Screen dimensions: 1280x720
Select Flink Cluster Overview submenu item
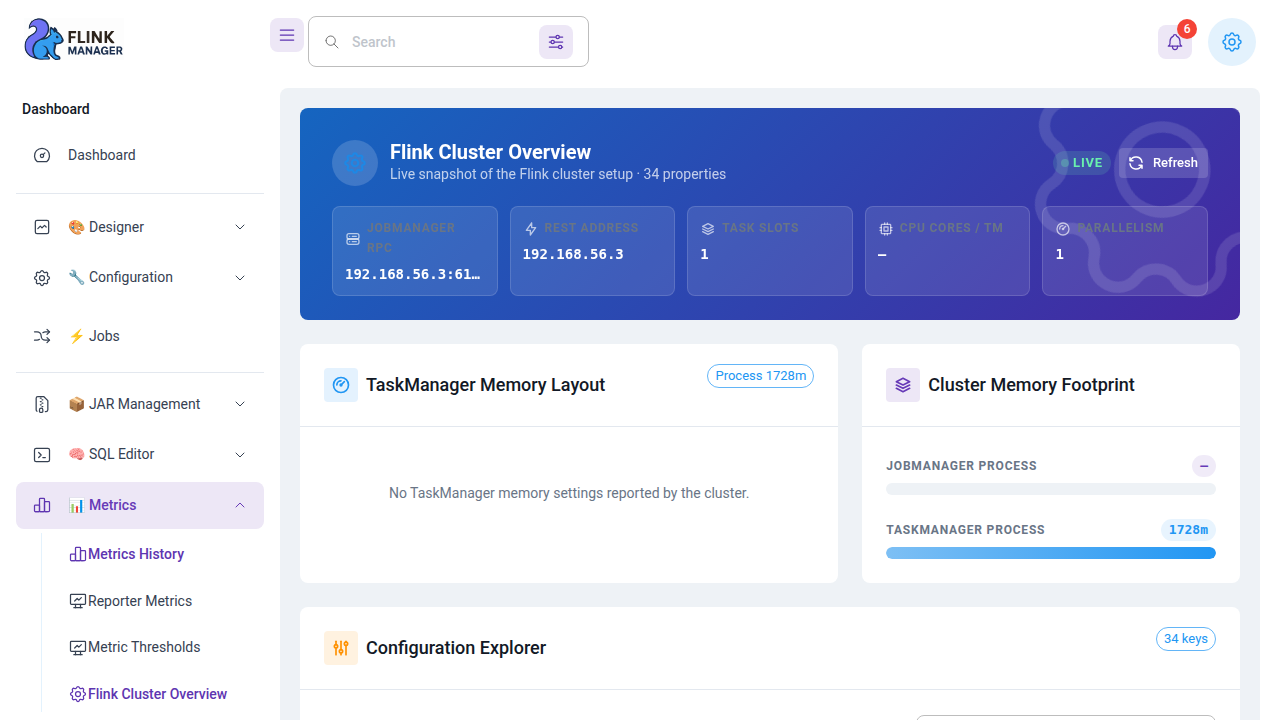[152, 694]
